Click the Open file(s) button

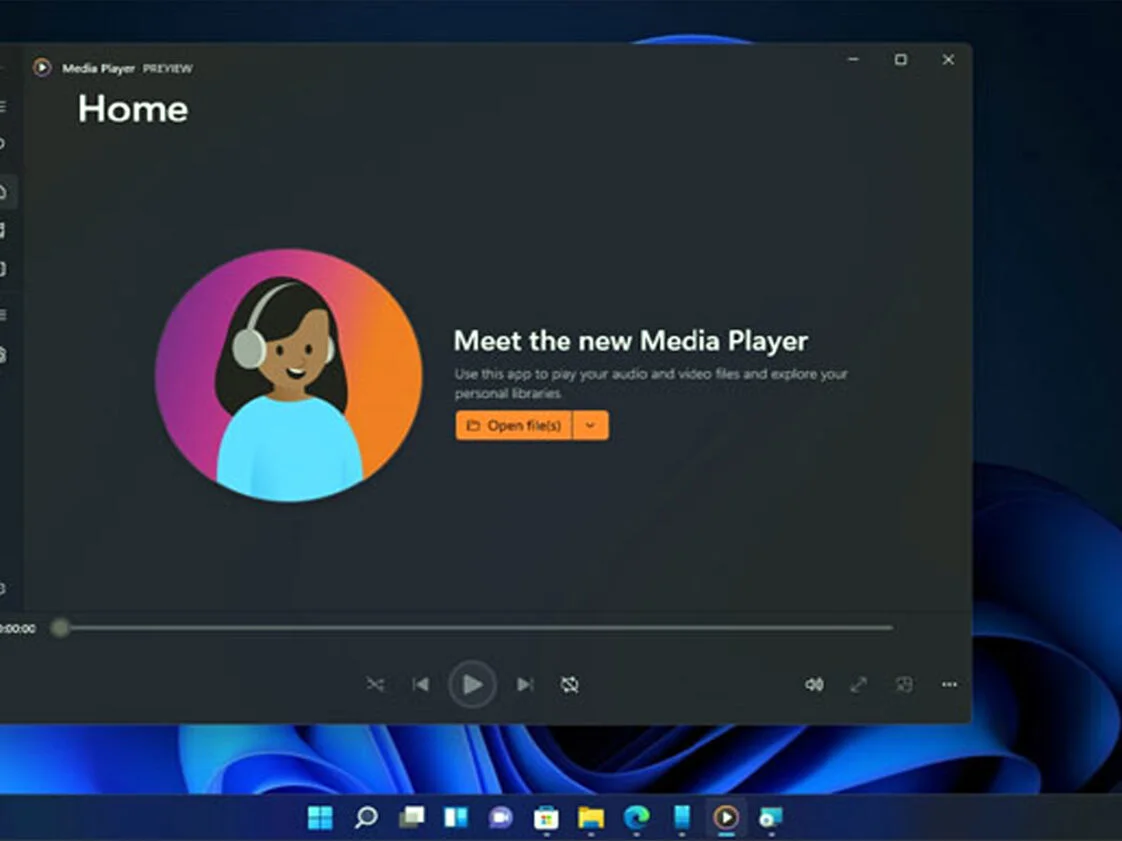(x=514, y=425)
